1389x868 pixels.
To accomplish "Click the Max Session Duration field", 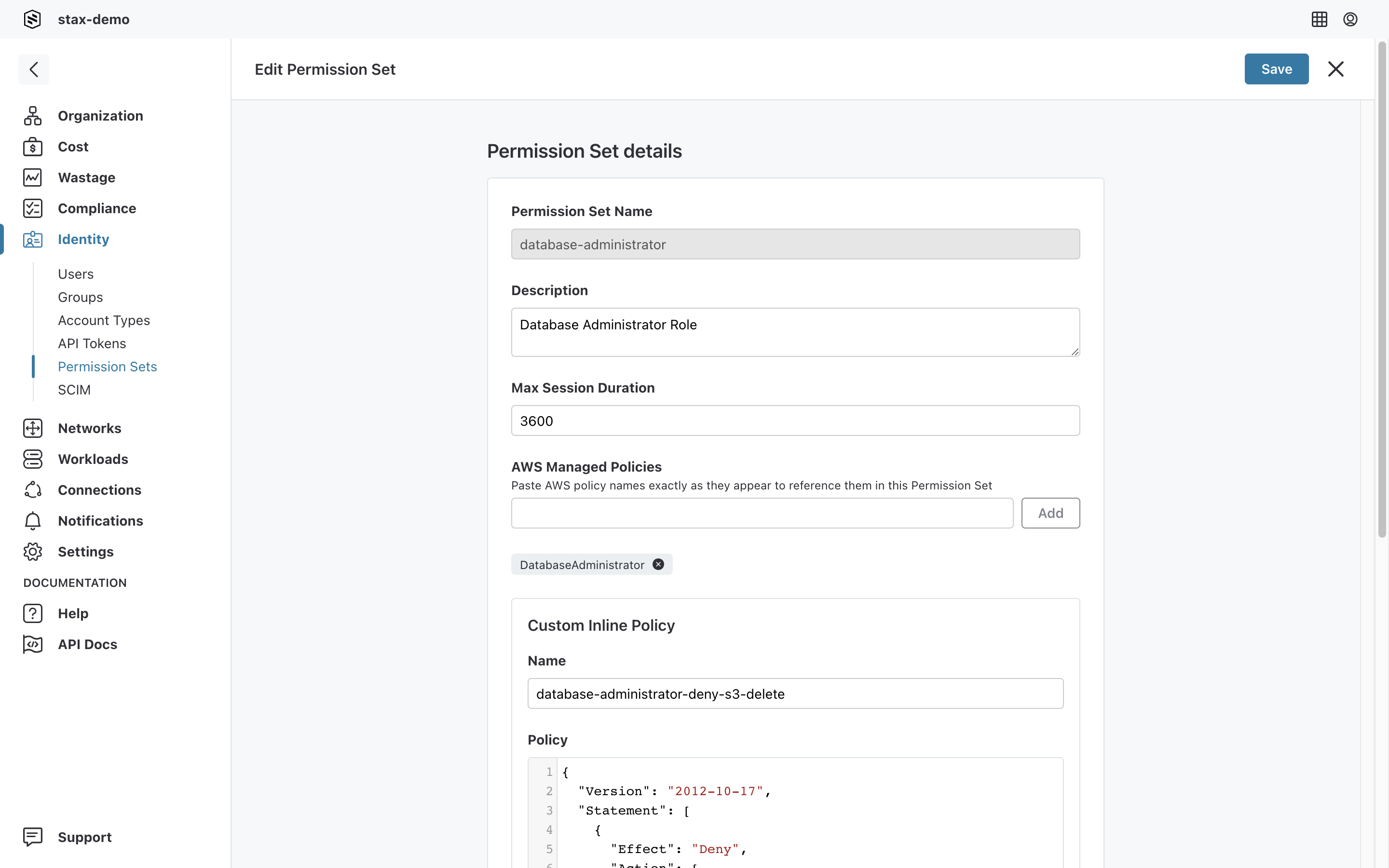I will point(795,420).
